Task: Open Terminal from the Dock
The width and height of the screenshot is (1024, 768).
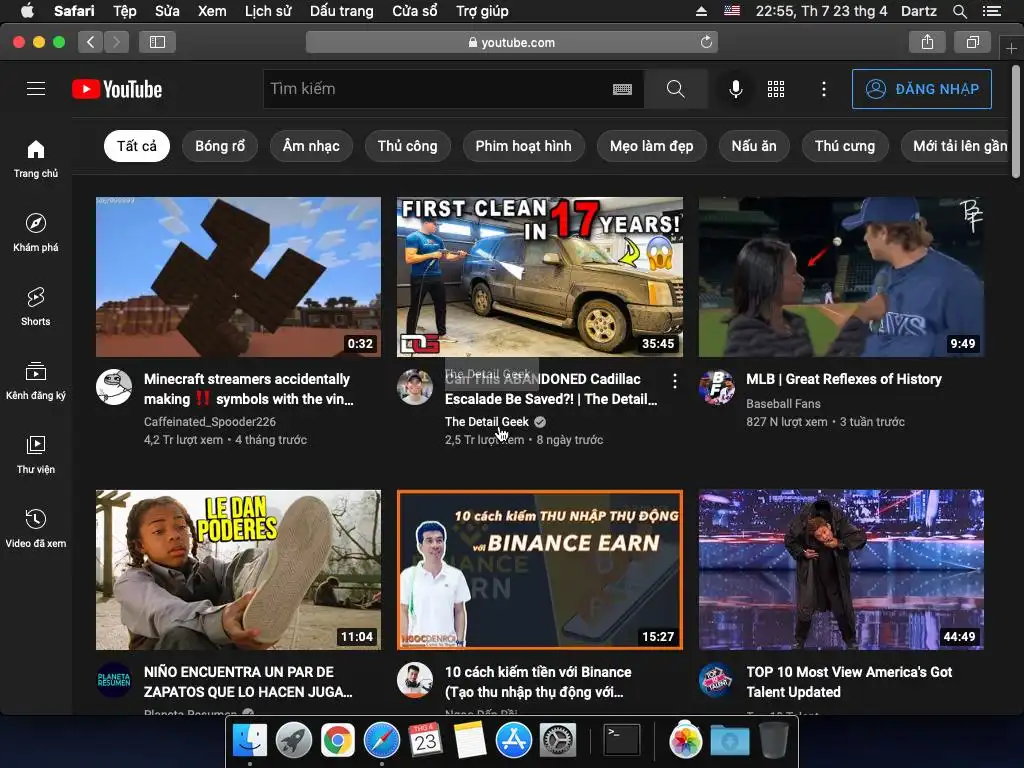Action: pyautogui.click(x=621, y=741)
